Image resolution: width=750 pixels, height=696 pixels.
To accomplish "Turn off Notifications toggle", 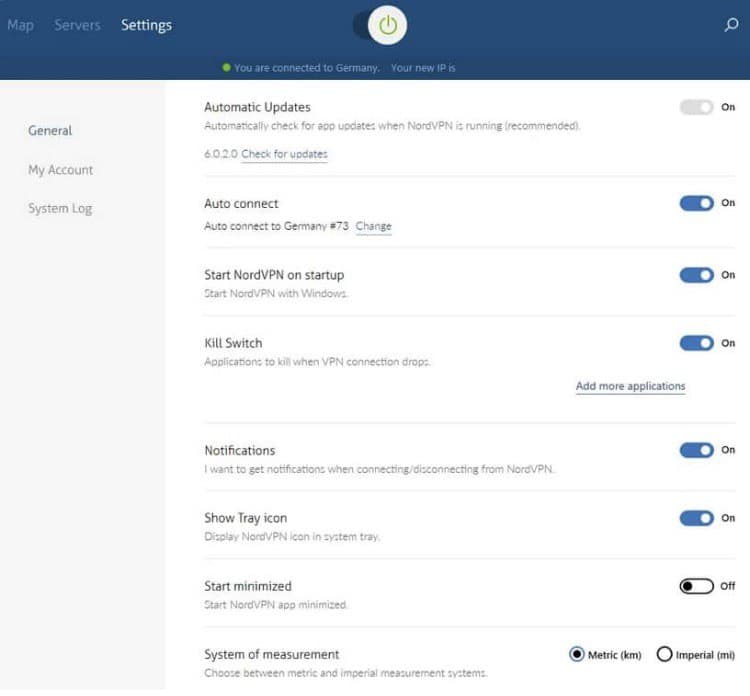I will click(x=696, y=450).
